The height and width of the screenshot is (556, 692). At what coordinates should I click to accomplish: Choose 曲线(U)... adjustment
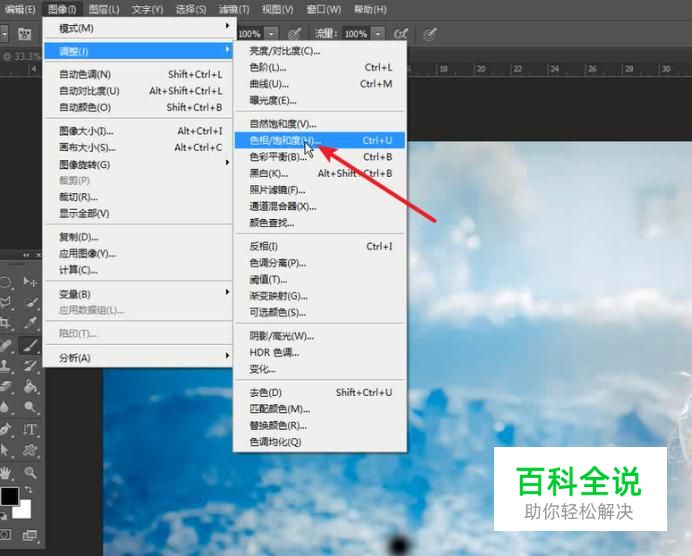(320, 84)
